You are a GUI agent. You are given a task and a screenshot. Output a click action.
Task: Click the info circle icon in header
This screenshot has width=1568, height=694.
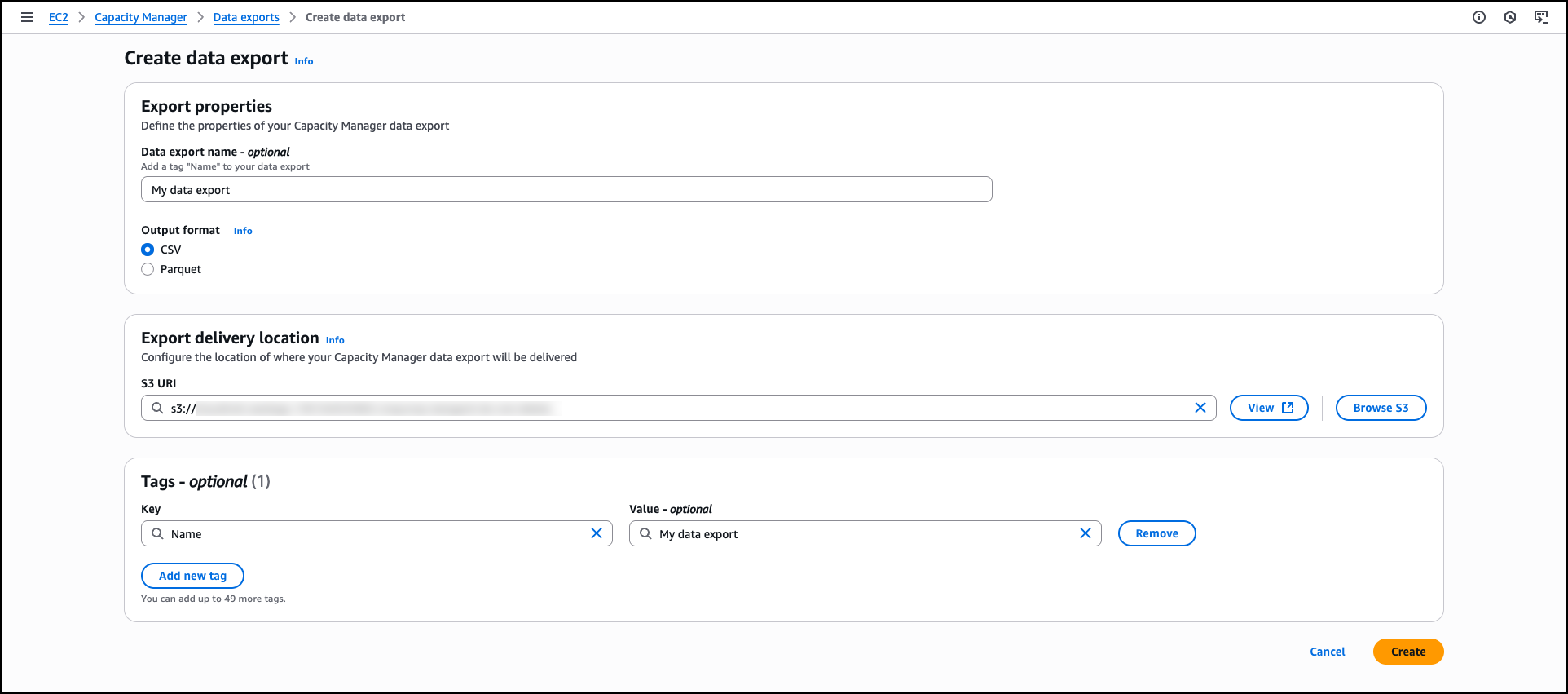coord(1478,17)
